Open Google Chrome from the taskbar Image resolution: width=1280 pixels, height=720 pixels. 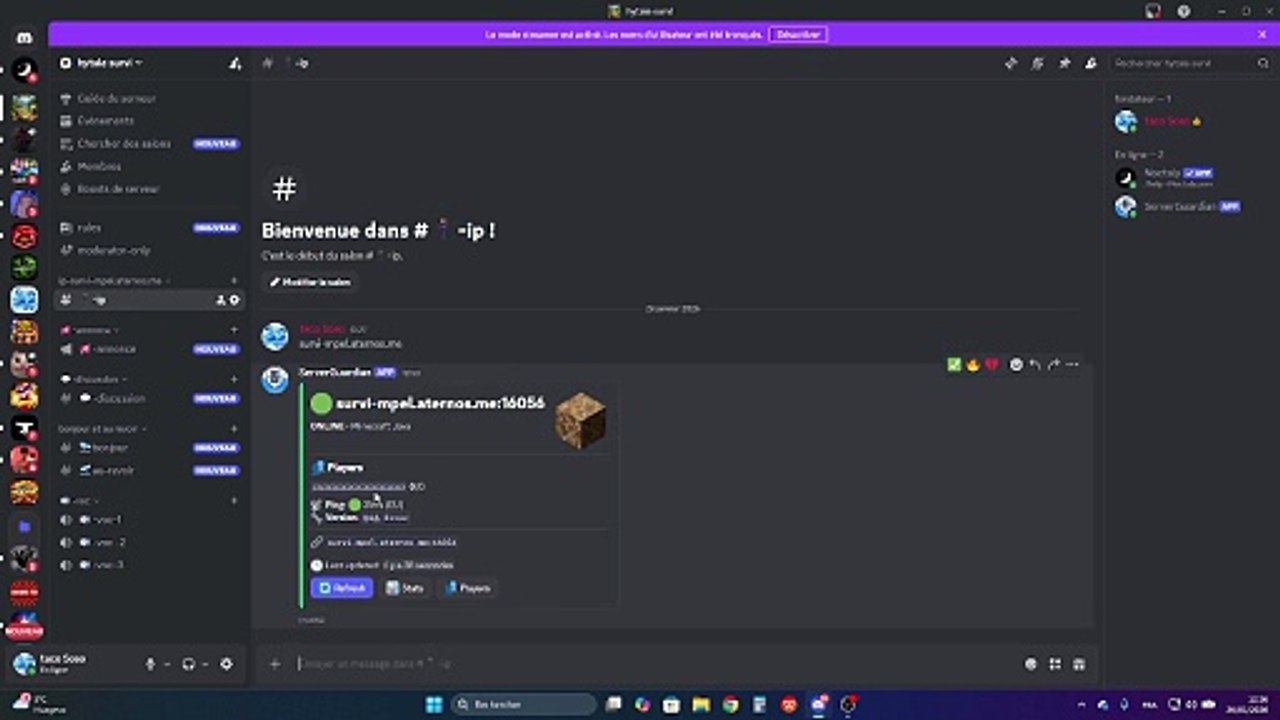pyautogui.click(x=730, y=704)
